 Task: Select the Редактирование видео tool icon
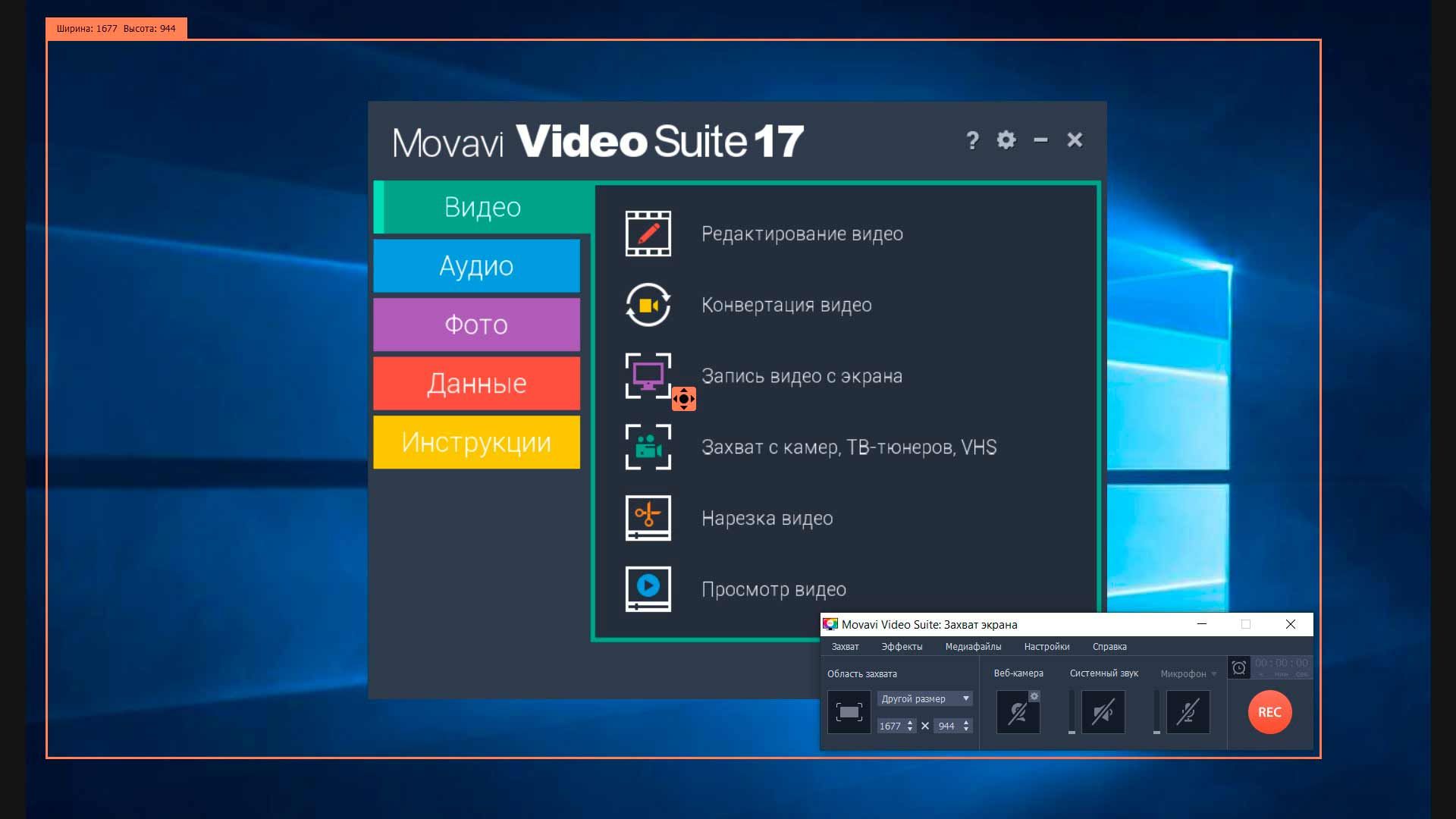pos(648,234)
